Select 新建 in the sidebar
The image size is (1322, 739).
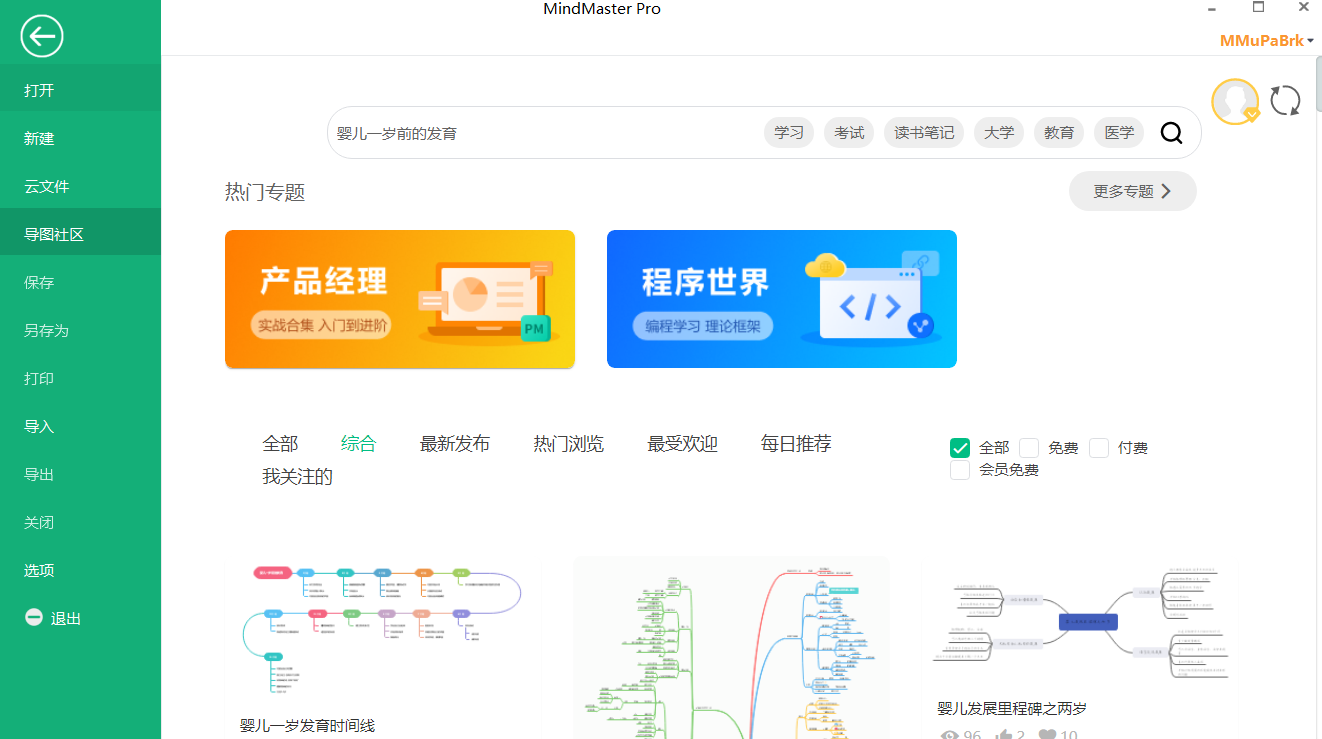(x=80, y=138)
